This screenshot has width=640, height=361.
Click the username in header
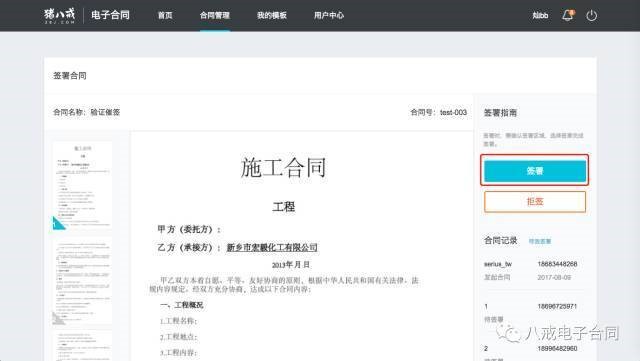[540, 16]
